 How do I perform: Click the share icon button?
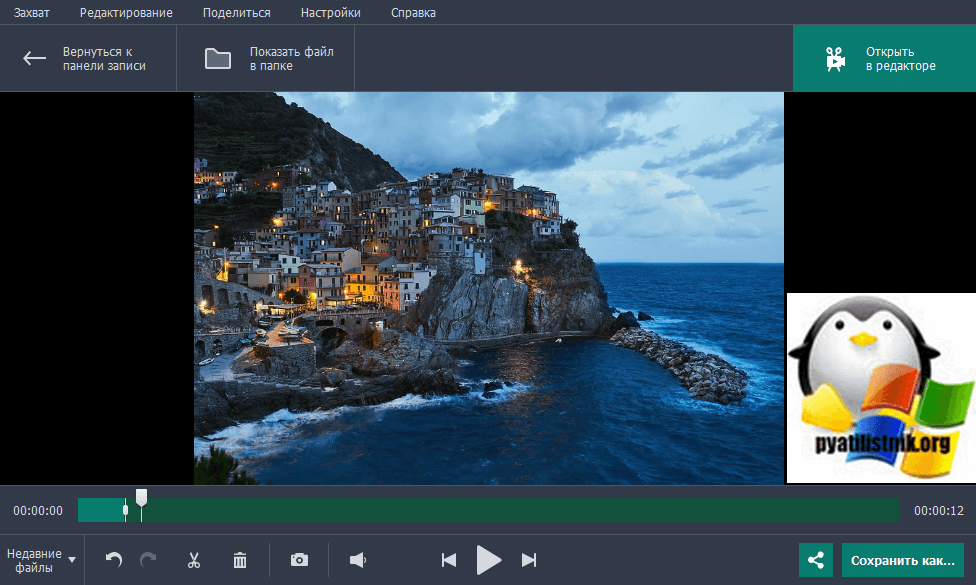point(816,561)
